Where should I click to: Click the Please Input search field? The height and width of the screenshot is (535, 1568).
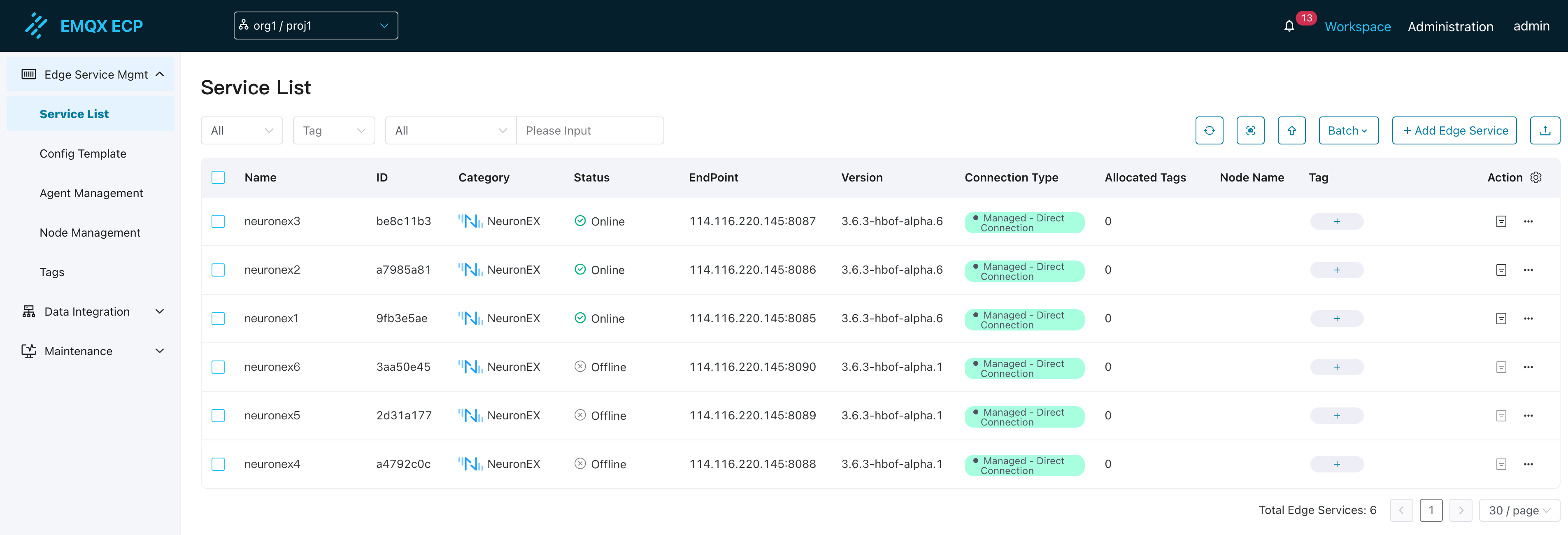[x=589, y=130]
